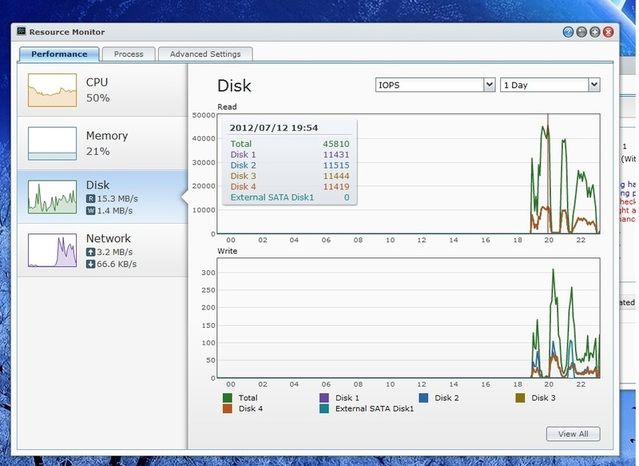The image size is (639, 466).
Task: Toggle the External SATA Disk1 legend swatch
Action: 324,408
